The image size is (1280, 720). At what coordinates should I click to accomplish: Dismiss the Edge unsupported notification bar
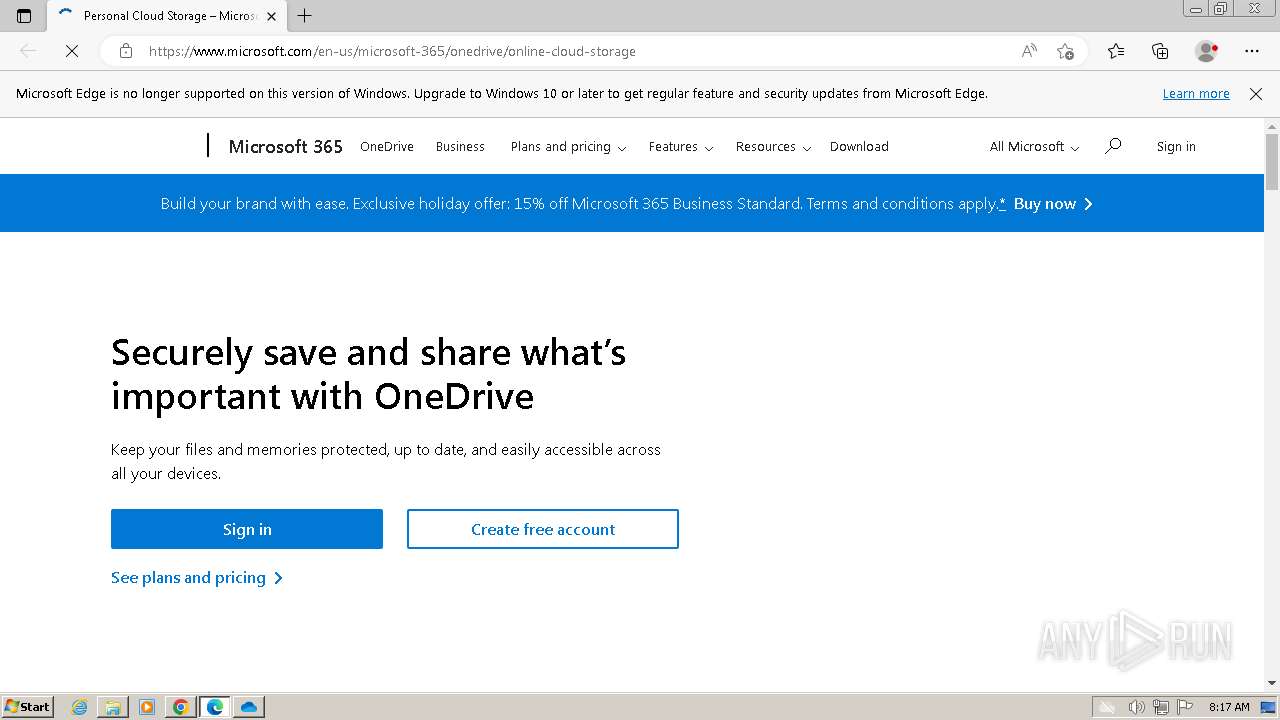[1256, 94]
